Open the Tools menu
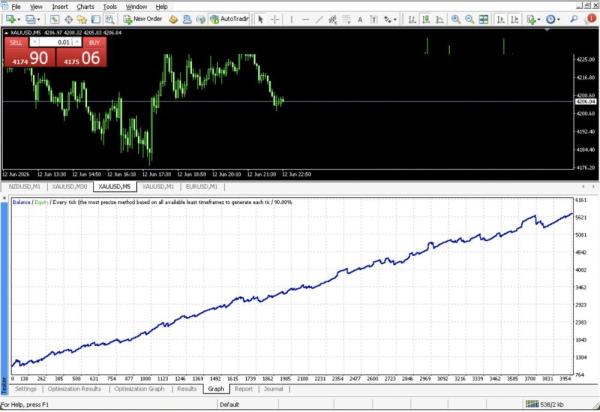Screen dimensions: 600x412 (110, 7)
